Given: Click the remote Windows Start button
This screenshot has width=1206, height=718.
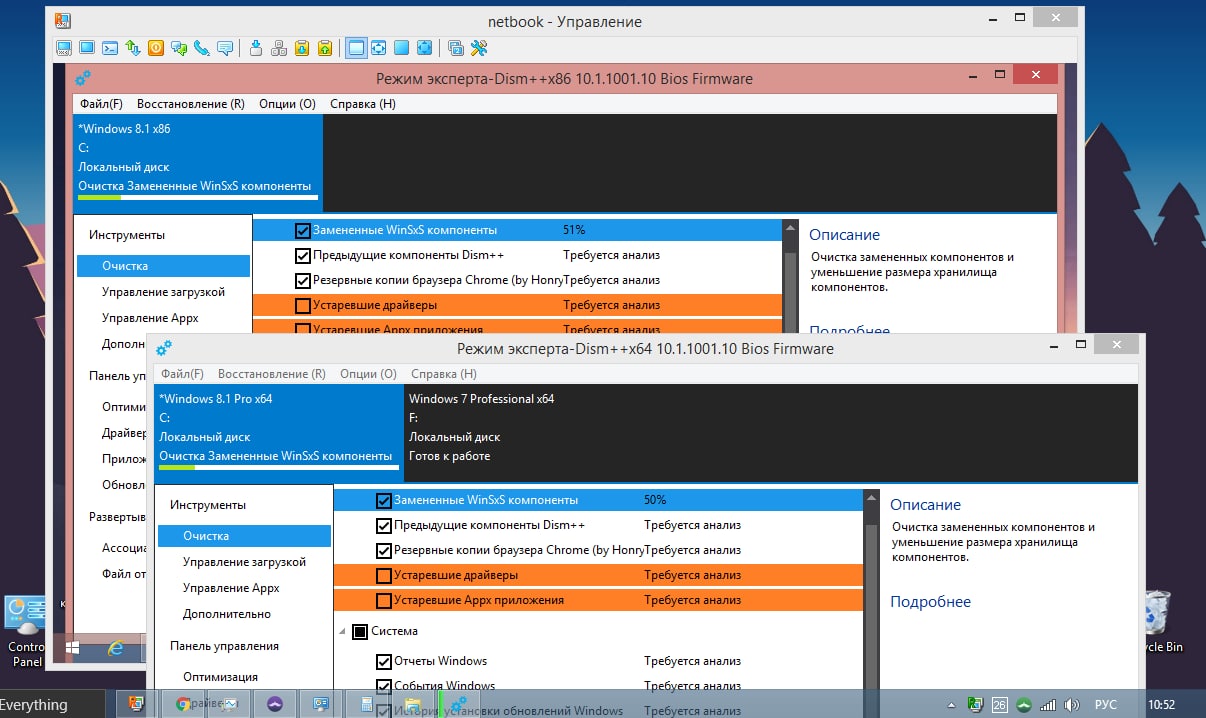Looking at the screenshot, I should (73, 648).
